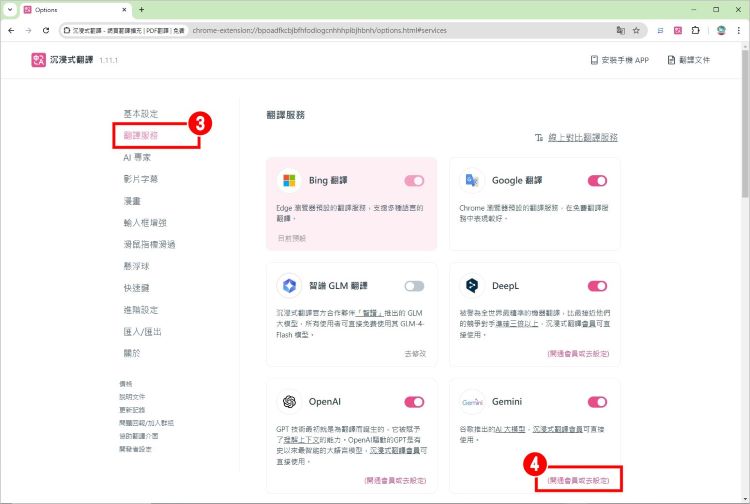Click 開通會員或去設定 in the Gemini card
The height and width of the screenshot is (504, 750).
(578, 480)
